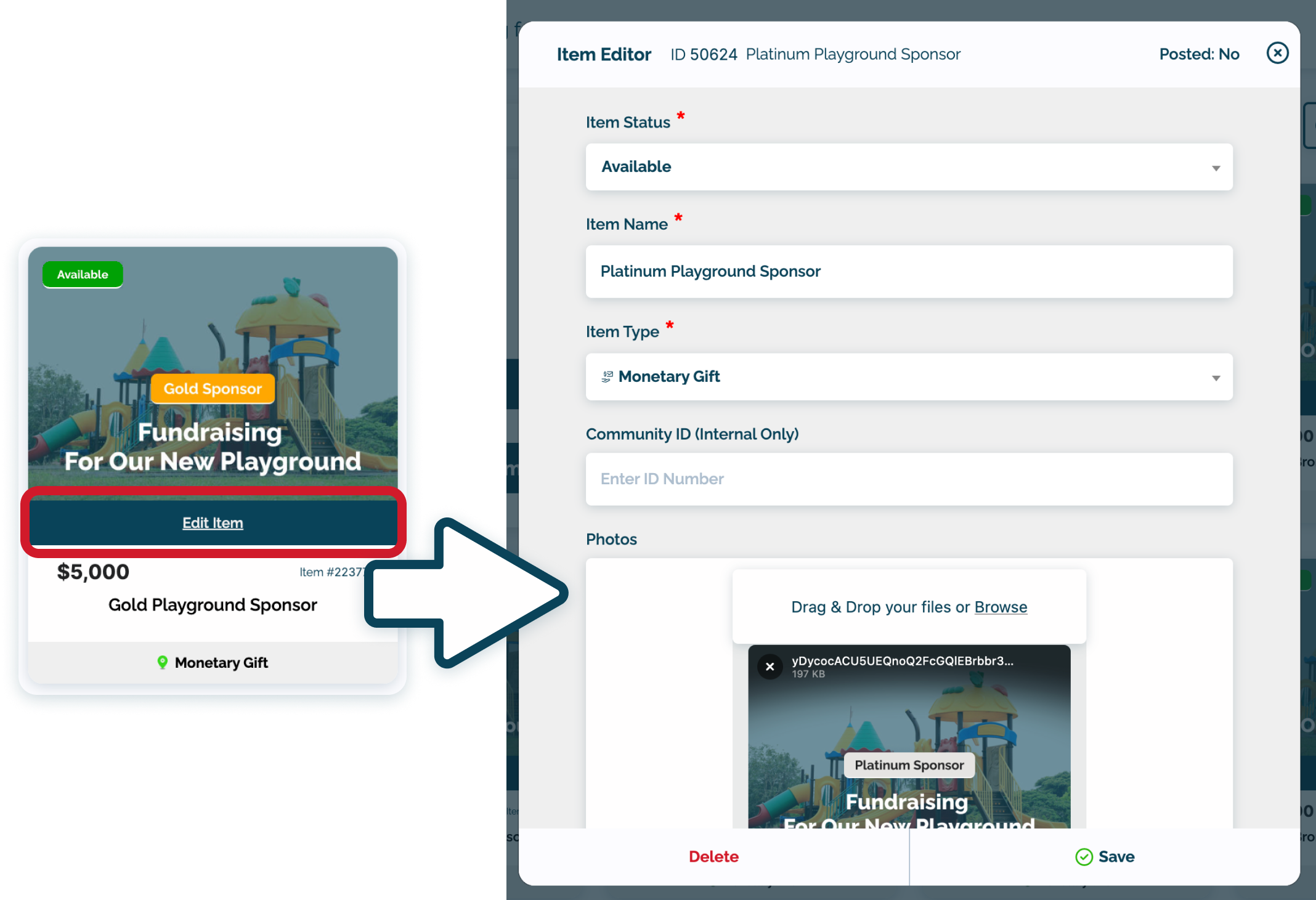Click the Save checkmark icon
1316x900 pixels.
coord(1084,857)
